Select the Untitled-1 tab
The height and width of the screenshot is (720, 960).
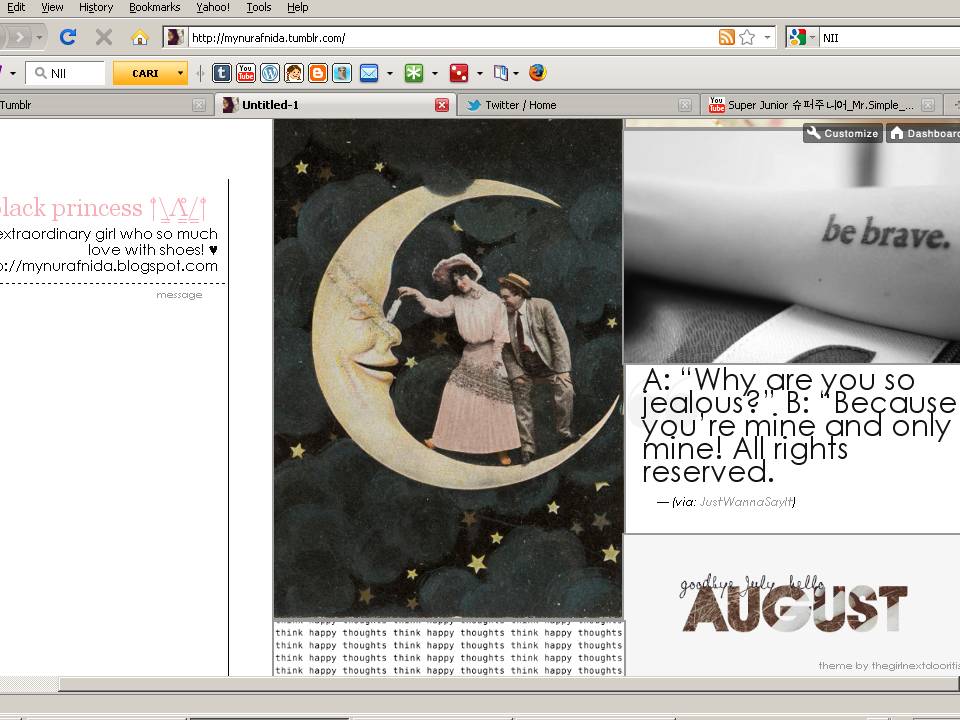pyautogui.click(x=334, y=105)
